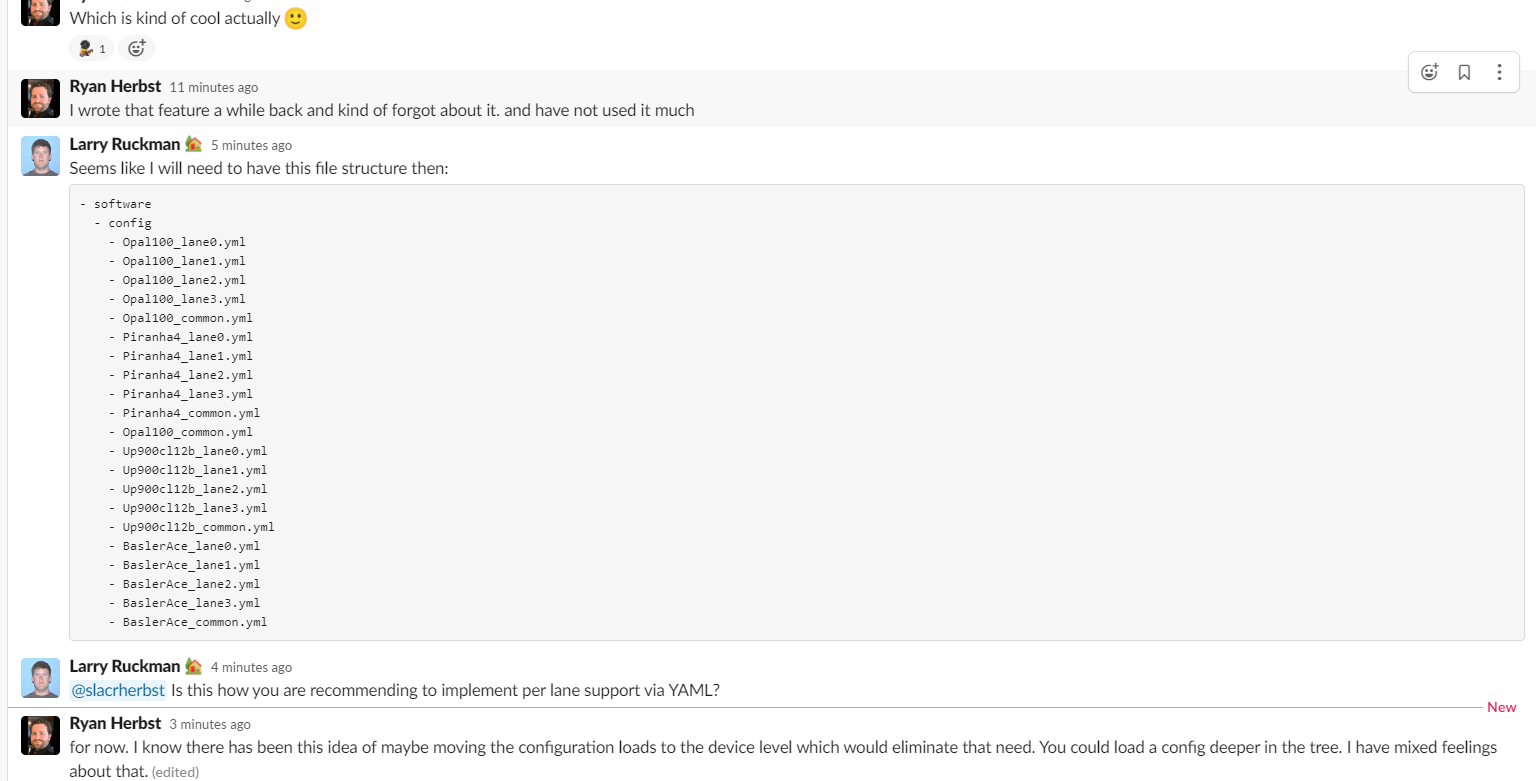Click the house status emoji on the 5 minutes ago message
This screenshot has width=1536, height=781.
(x=194, y=145)
